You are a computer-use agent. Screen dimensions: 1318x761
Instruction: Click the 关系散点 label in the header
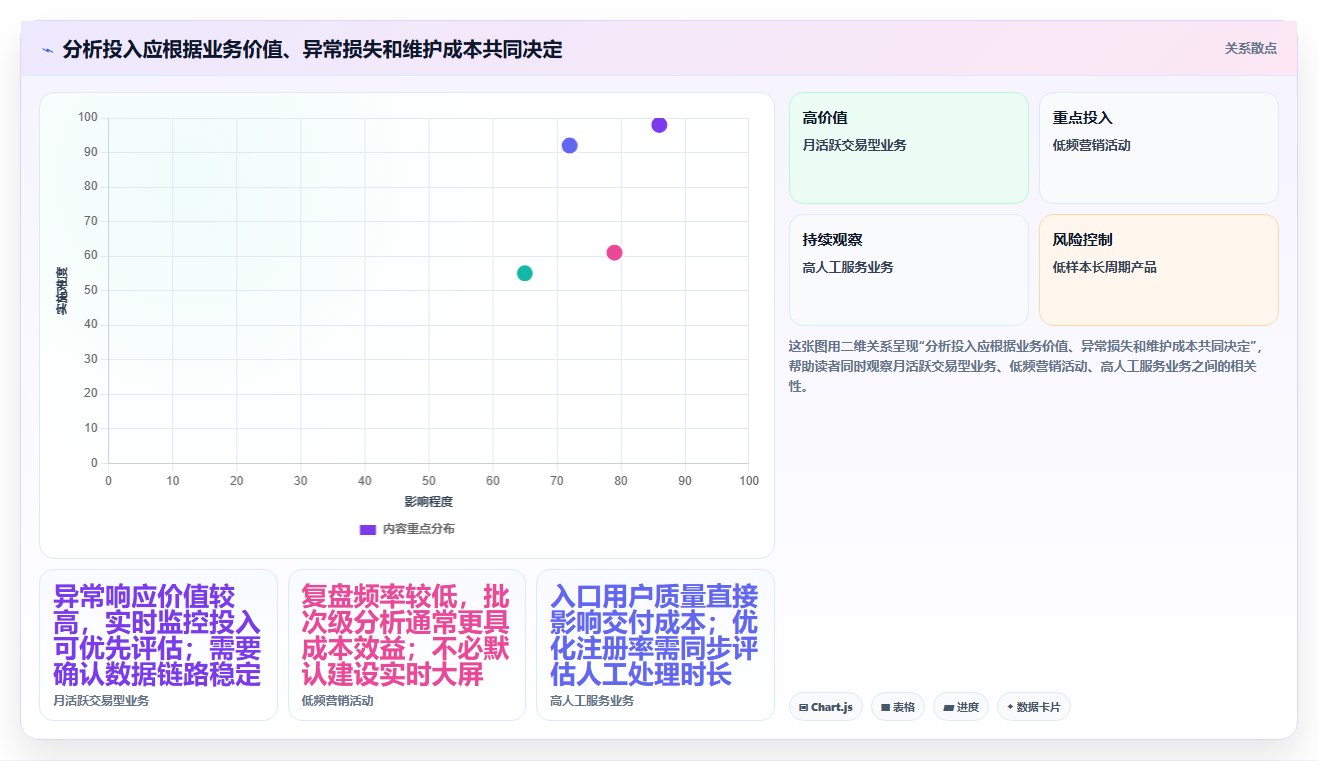[1250, 48]
